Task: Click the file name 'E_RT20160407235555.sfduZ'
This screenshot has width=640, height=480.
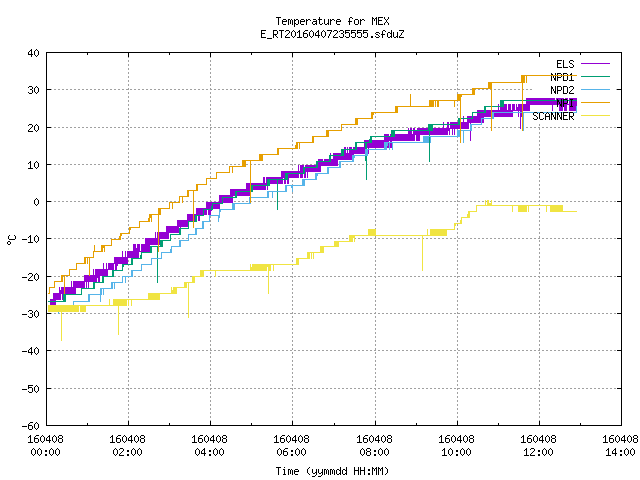Action: [x=332, y=34]
